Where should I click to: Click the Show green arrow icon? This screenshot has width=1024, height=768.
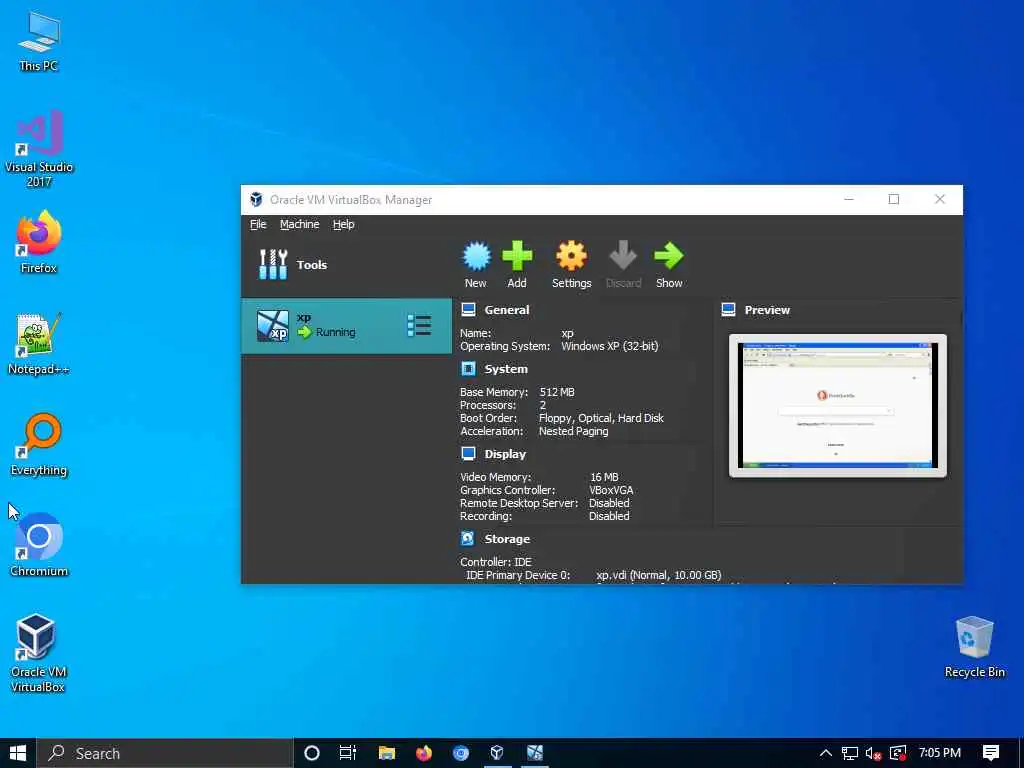pyautogui.click(x=669, y=256)
